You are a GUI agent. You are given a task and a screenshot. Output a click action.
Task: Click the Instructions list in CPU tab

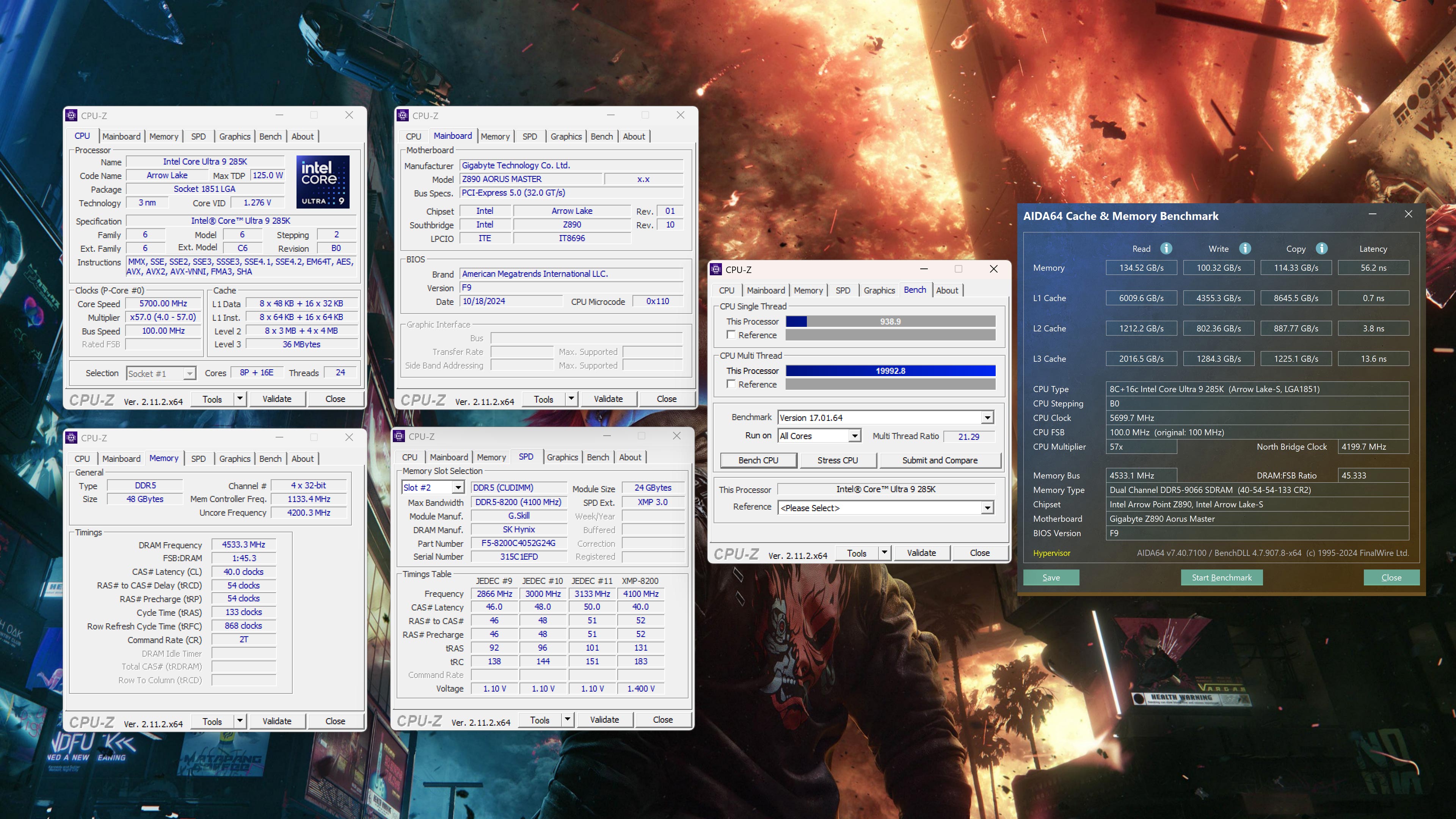(242, 267)
